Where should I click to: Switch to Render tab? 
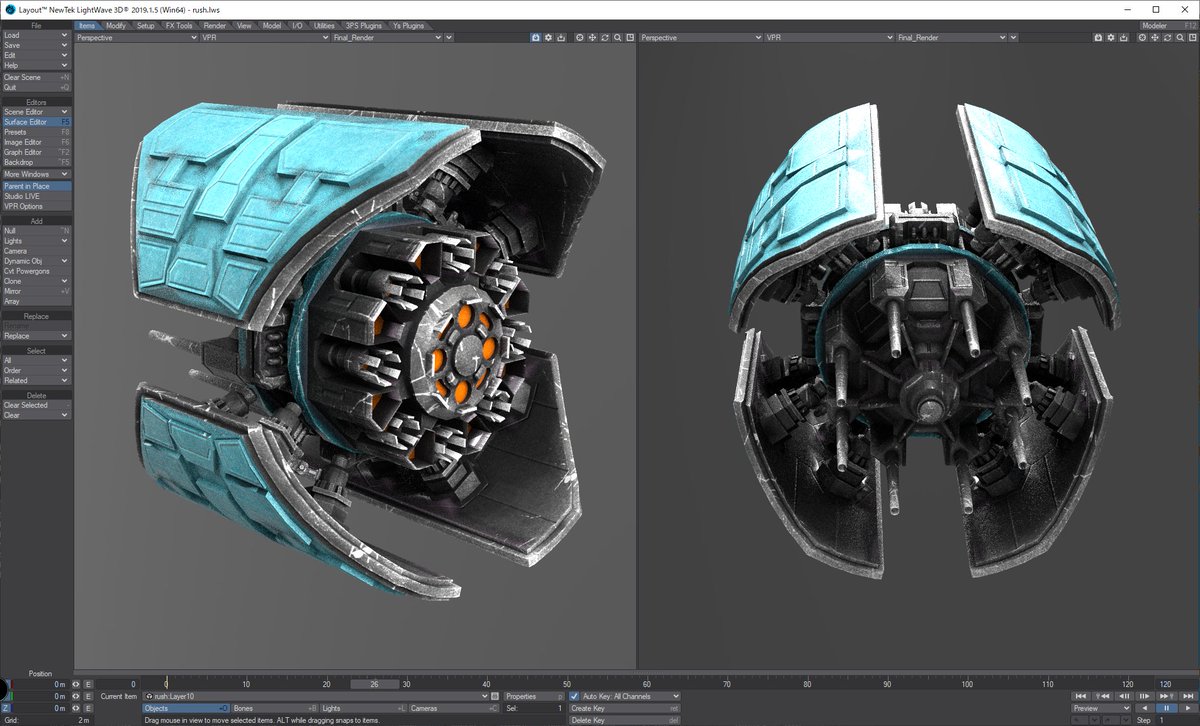coord(215,25)
